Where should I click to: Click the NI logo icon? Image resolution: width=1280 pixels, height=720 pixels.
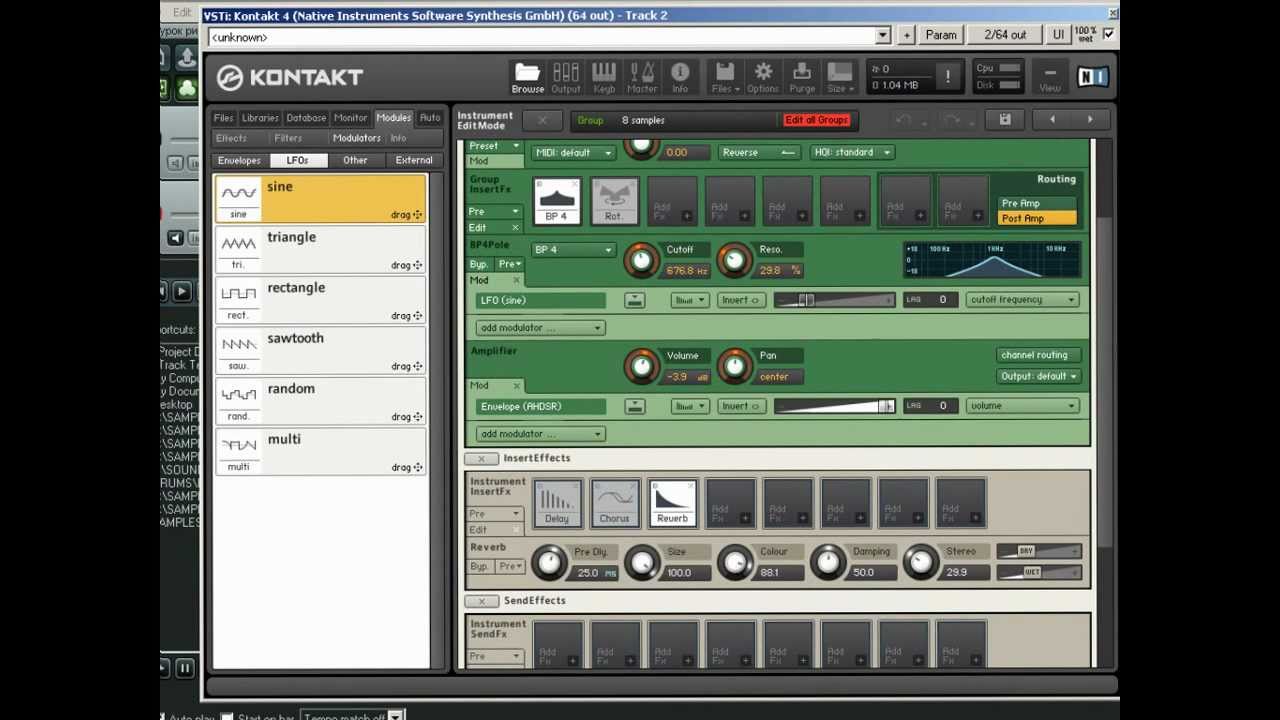(1091, 76)
